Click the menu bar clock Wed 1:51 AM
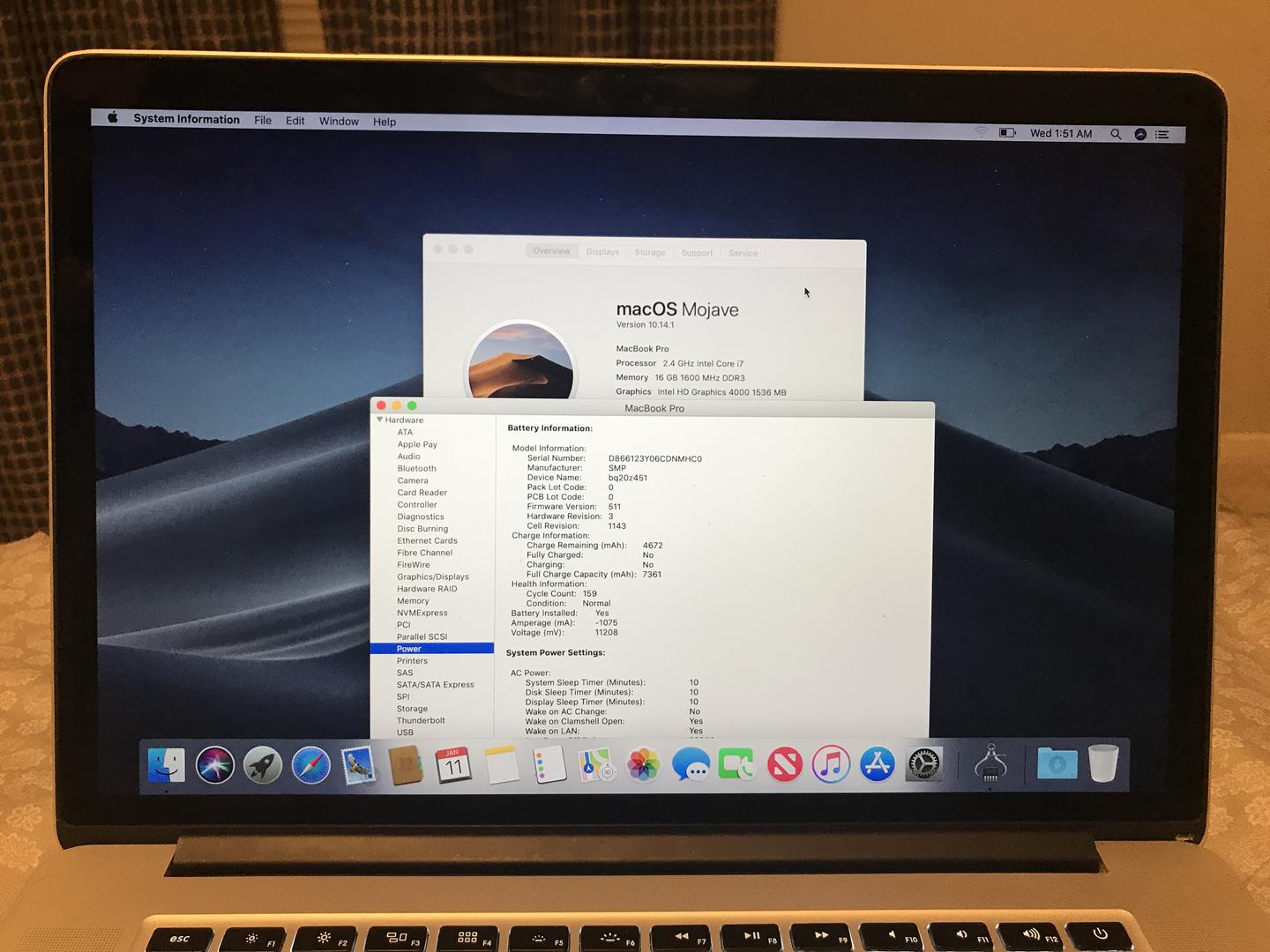1270x952 pixels. (1061, 133)
